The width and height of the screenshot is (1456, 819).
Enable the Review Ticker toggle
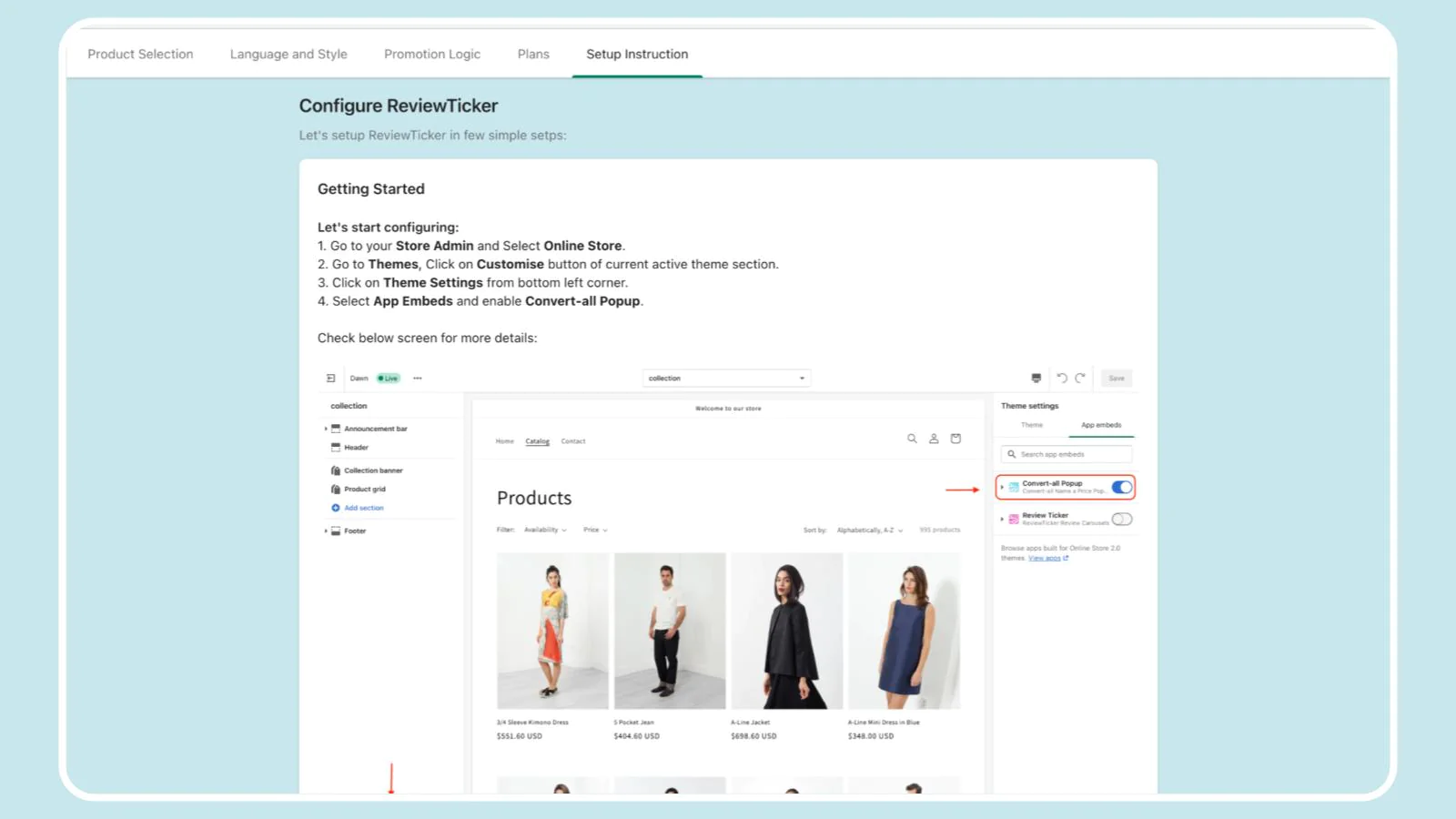tap(1122, 520)
